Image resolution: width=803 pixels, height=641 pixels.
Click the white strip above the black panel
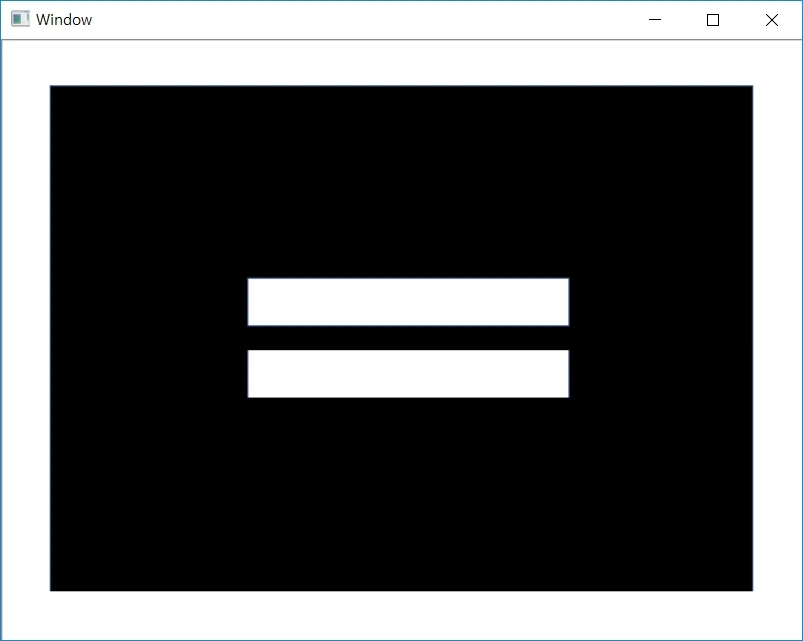(x=400, y=63)
